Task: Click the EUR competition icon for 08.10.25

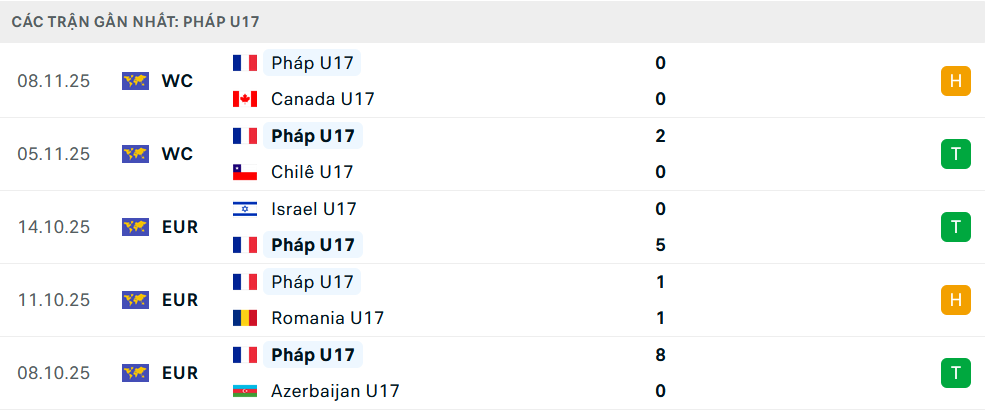Action: (x=135, y=373)
